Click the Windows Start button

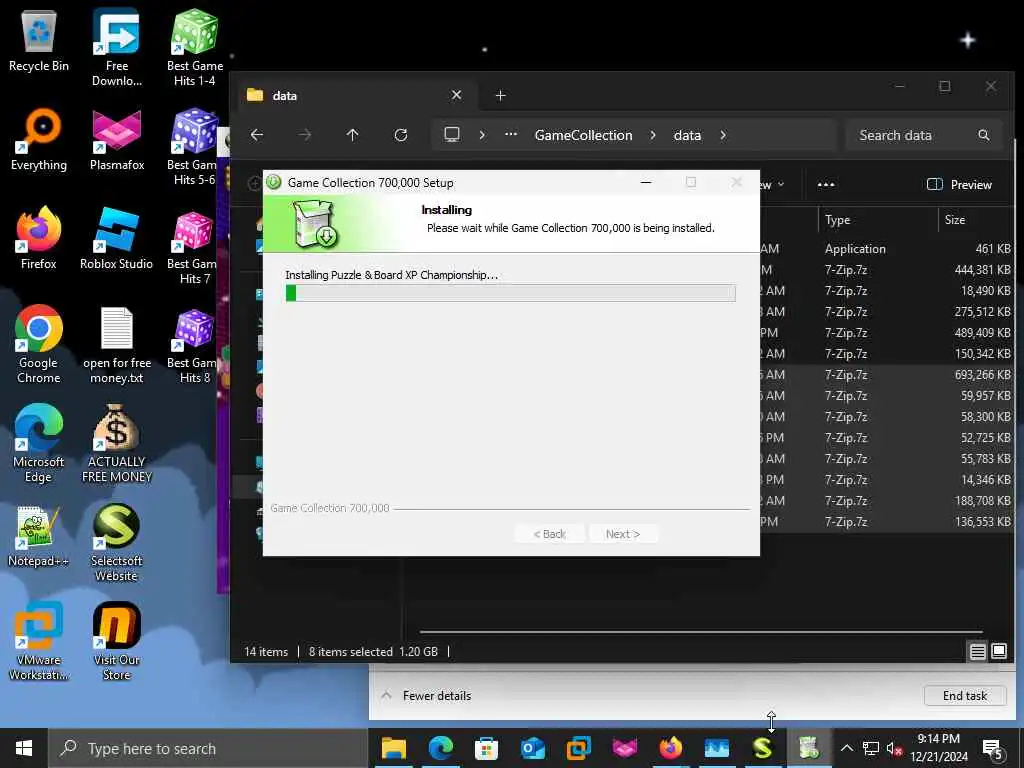[x=24, y=748]
